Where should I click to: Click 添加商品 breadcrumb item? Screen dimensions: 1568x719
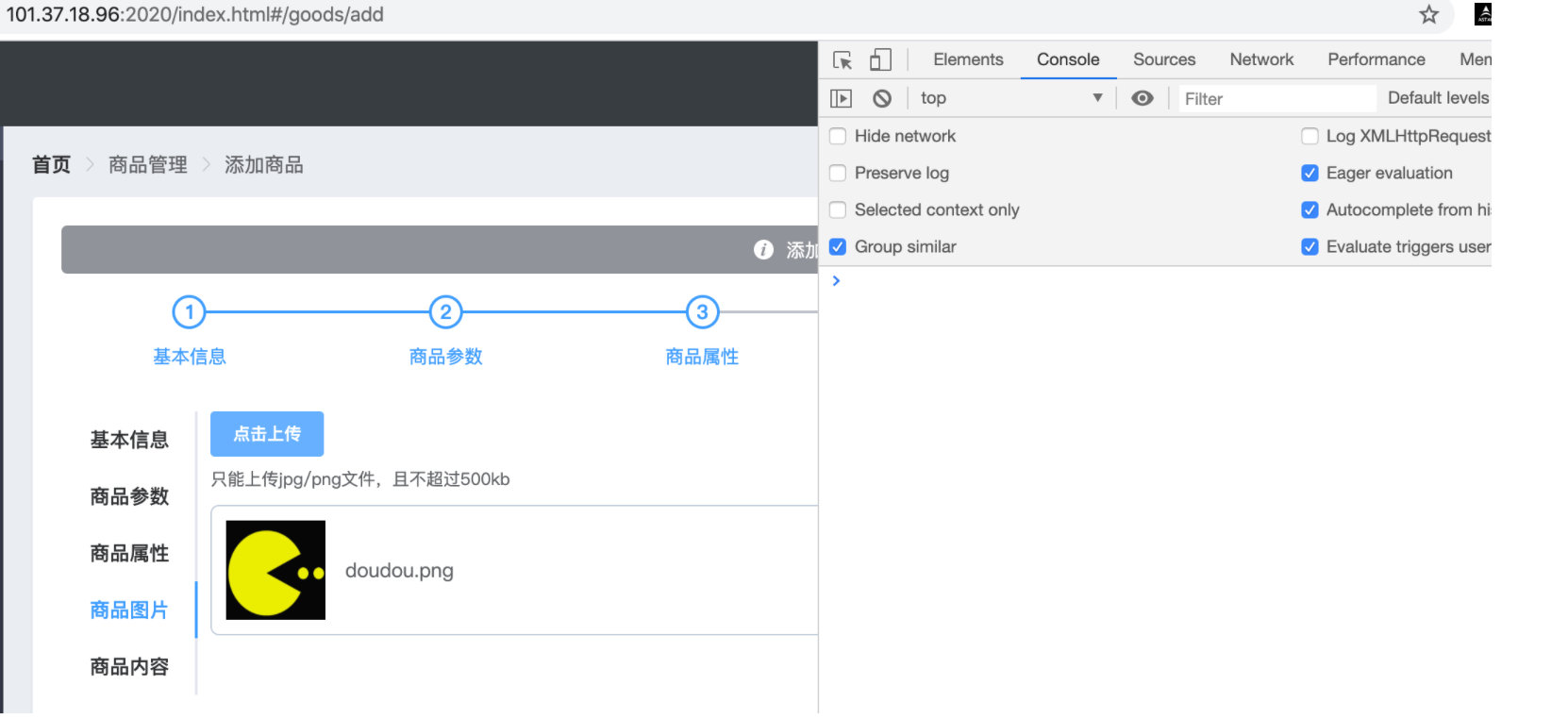[264, 165]
